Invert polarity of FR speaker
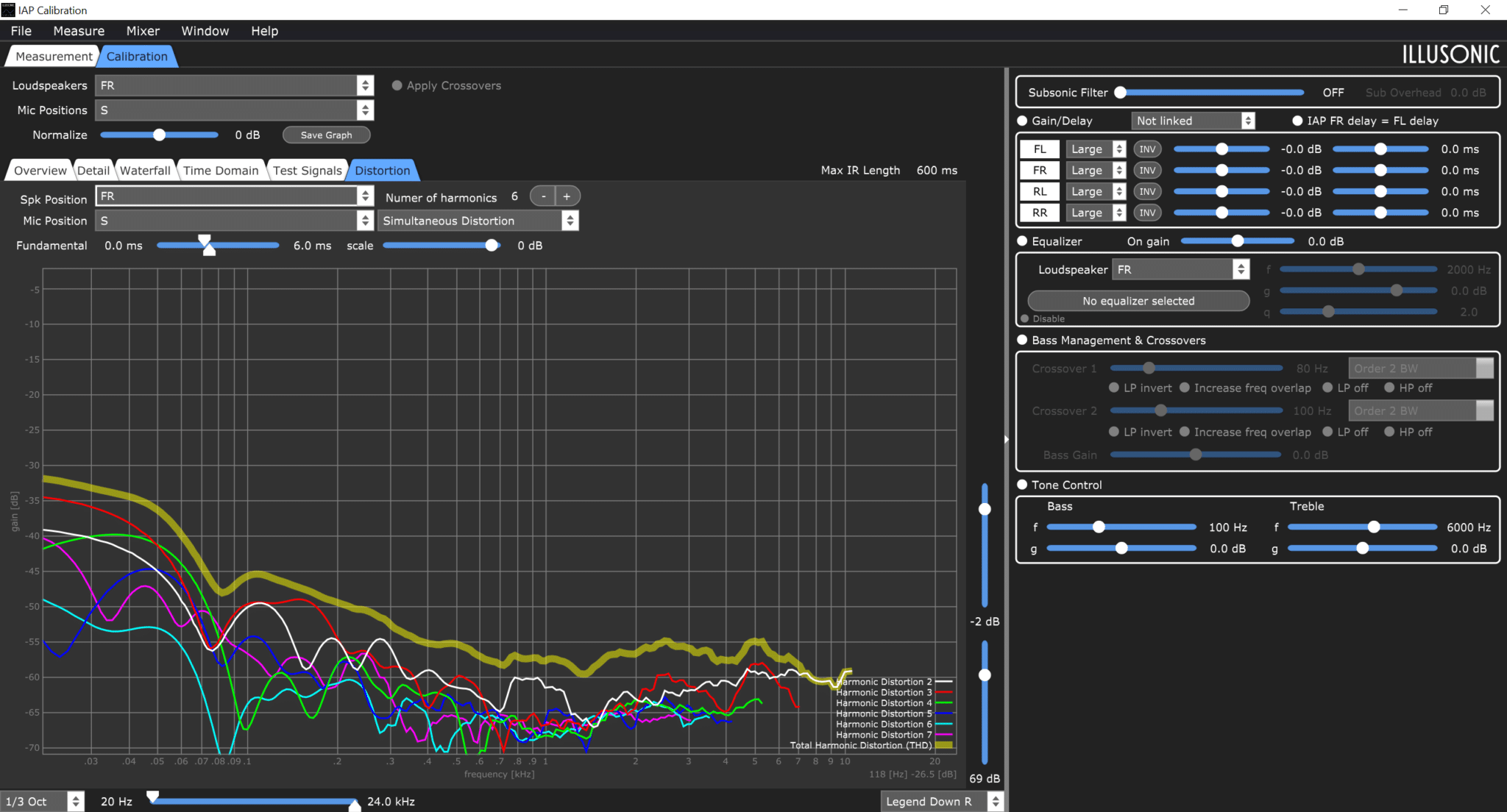The image size is (1507, 812). (x=1147, y=171)
